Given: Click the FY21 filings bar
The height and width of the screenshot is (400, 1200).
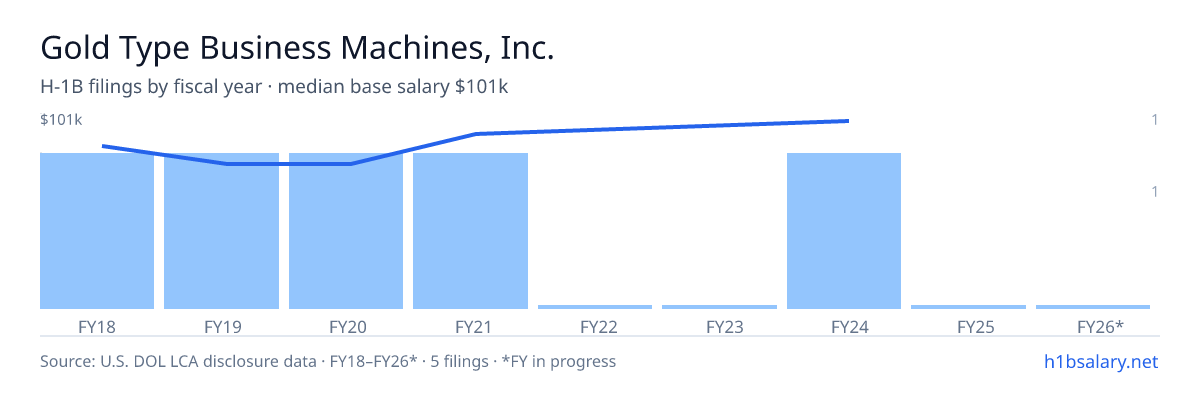Looking at the screenshot, I should pyautogui.click(x=470, y=231).
